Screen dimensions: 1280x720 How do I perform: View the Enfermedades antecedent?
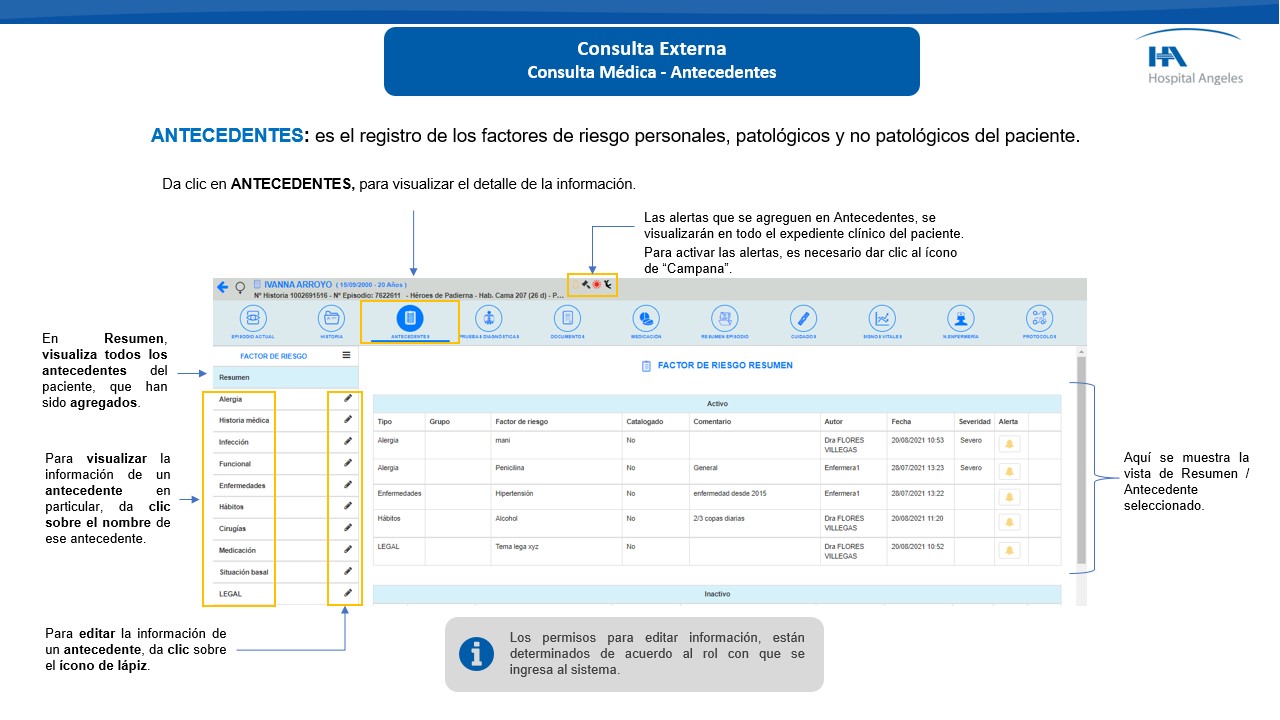[x=240, y=485]
